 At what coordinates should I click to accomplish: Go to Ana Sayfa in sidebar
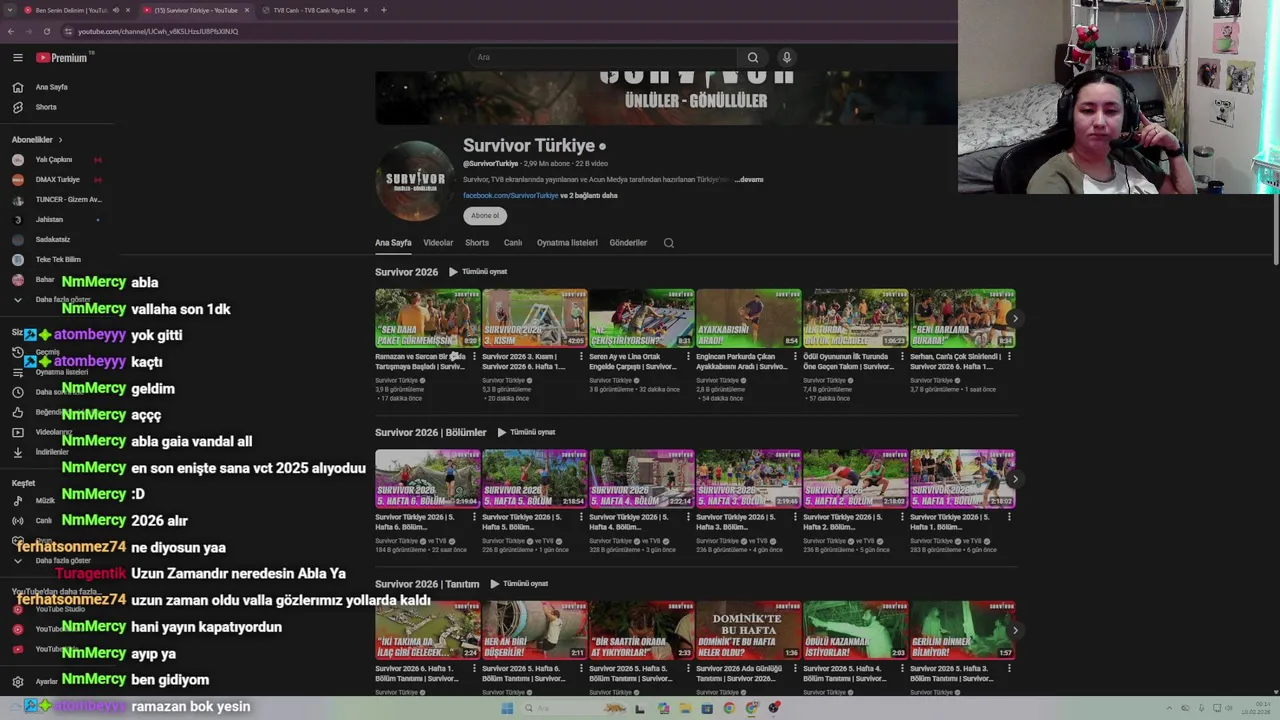(52, 87)
